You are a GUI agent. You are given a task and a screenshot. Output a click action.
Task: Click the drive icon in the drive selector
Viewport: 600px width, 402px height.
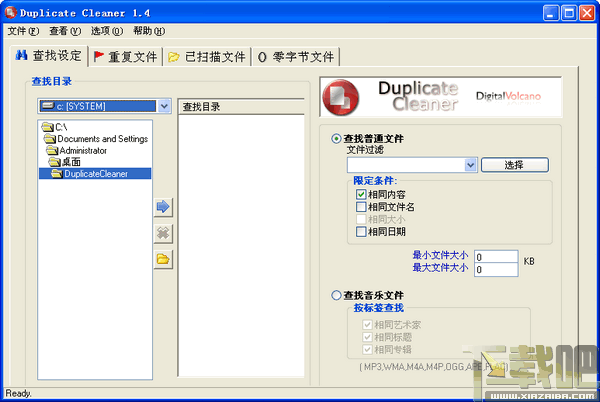point(47,106)
